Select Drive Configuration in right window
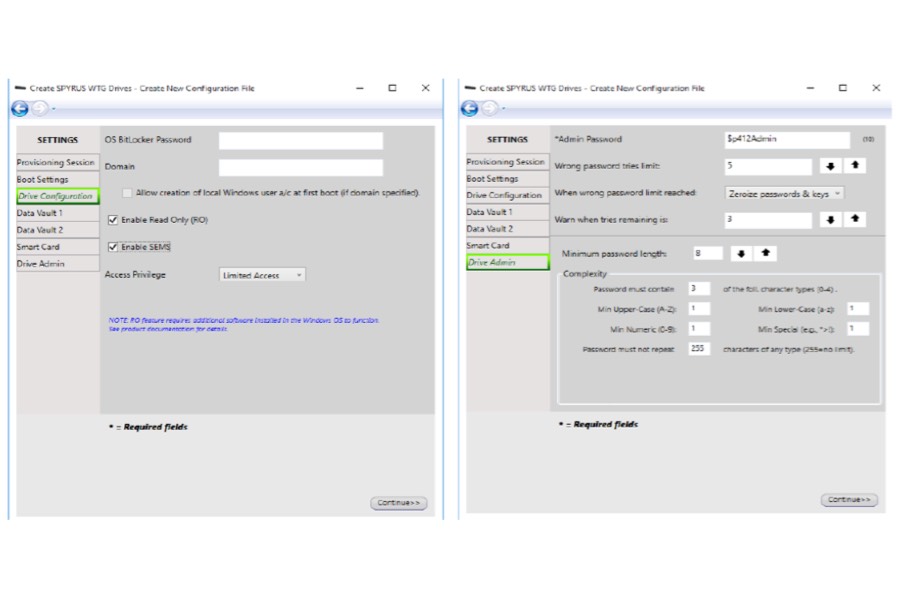This screenshot has height=600, width=900. (507, 195)
